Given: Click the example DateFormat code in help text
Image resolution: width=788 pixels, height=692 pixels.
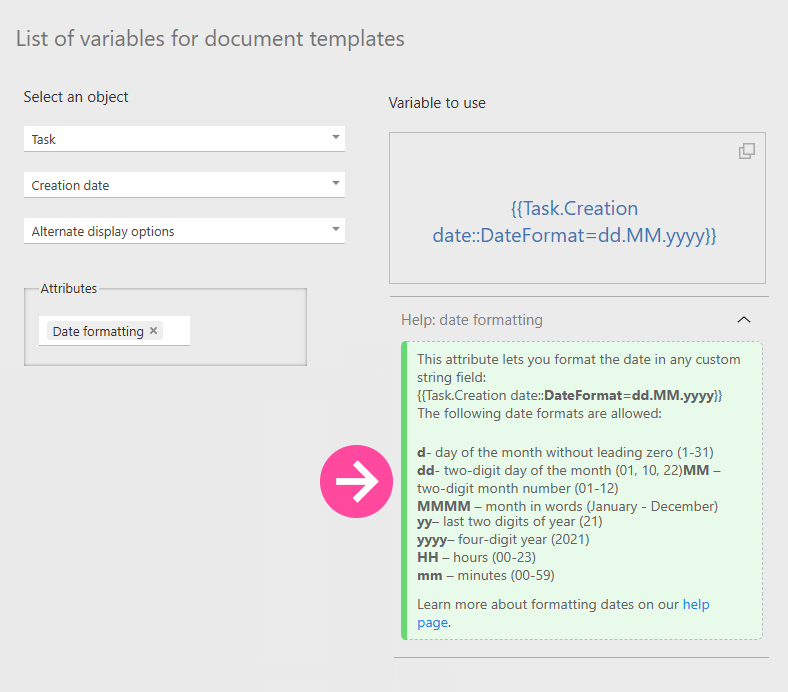Looking at the screenshot, I should pos(569,395).
